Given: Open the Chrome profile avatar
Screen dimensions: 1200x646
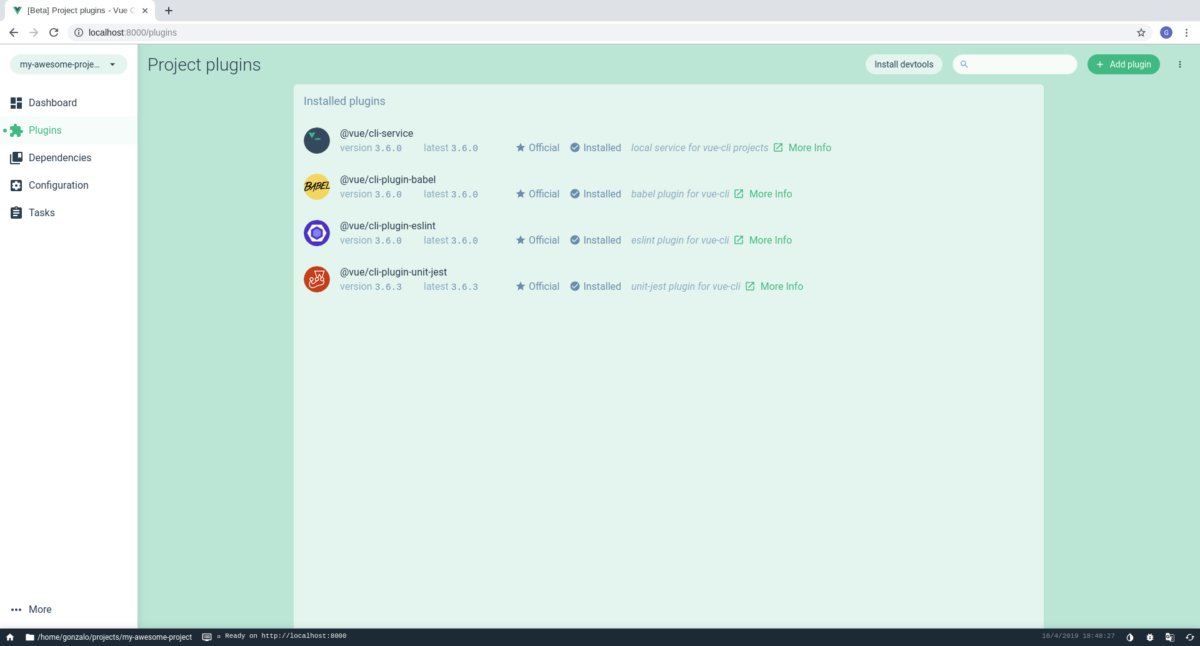Looking at the screenshot, I should point(1166,32).
